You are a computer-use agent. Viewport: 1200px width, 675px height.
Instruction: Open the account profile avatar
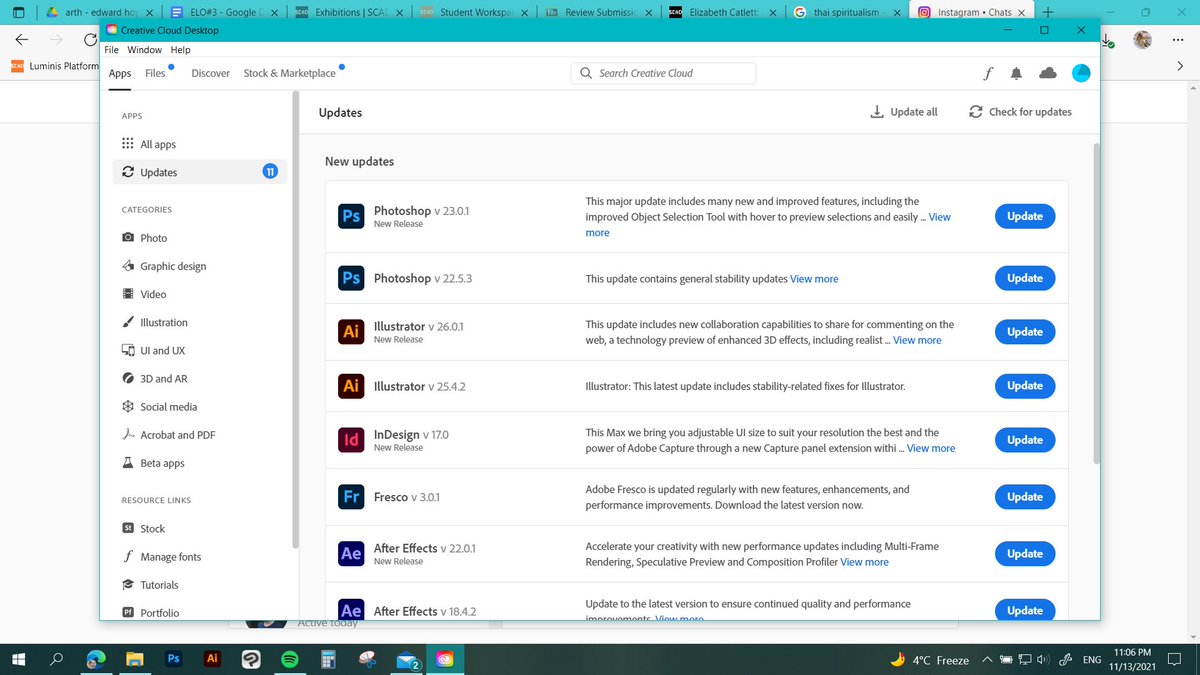point(1081,73)
